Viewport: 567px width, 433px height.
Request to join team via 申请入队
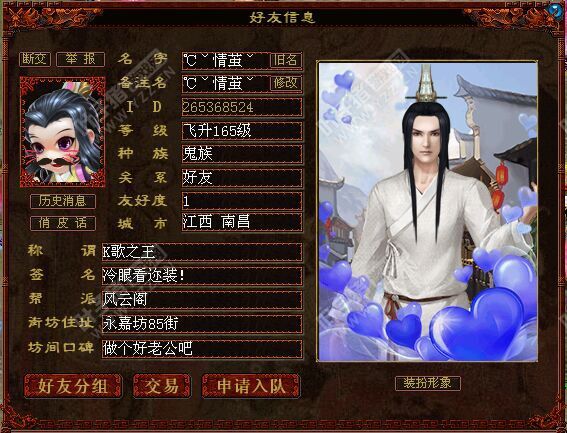pos(251,386)
